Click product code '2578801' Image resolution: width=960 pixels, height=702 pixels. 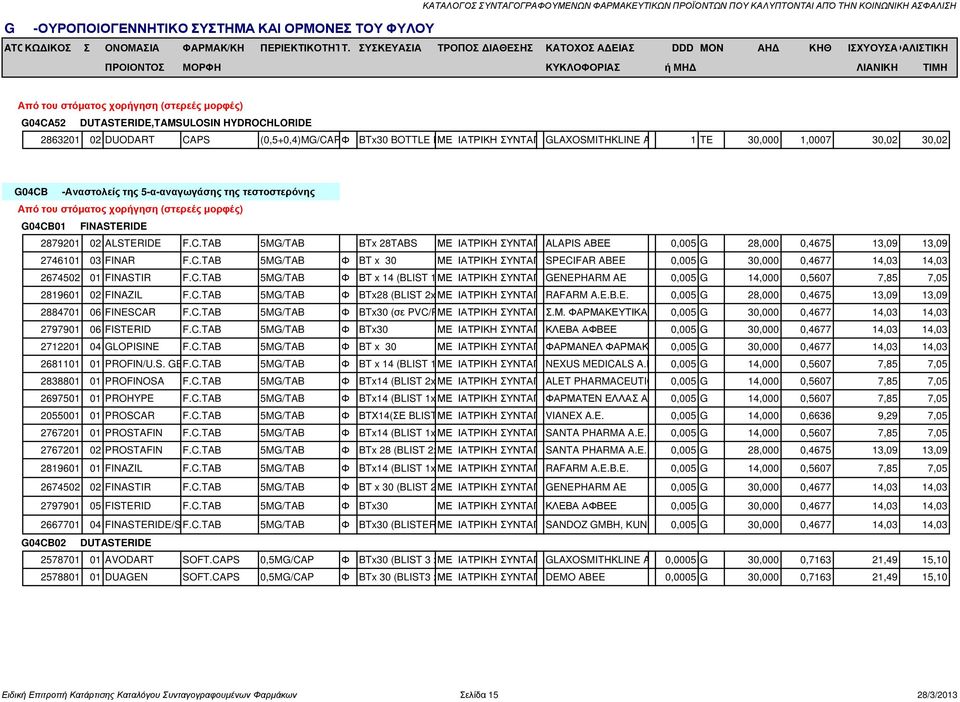click(x=60, y=577)
